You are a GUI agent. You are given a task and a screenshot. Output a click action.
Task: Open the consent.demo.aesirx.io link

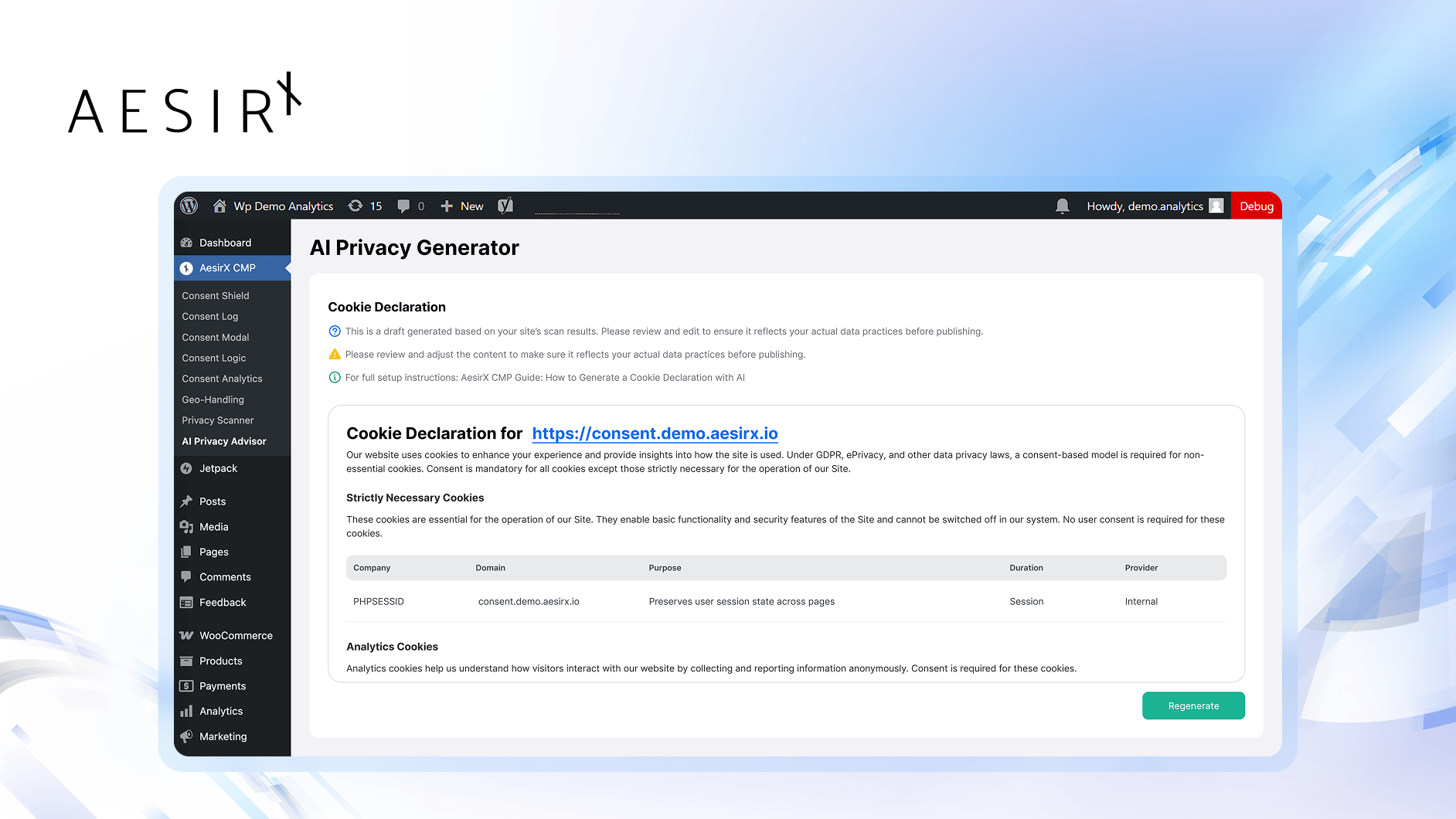click(x=655, y=433)
